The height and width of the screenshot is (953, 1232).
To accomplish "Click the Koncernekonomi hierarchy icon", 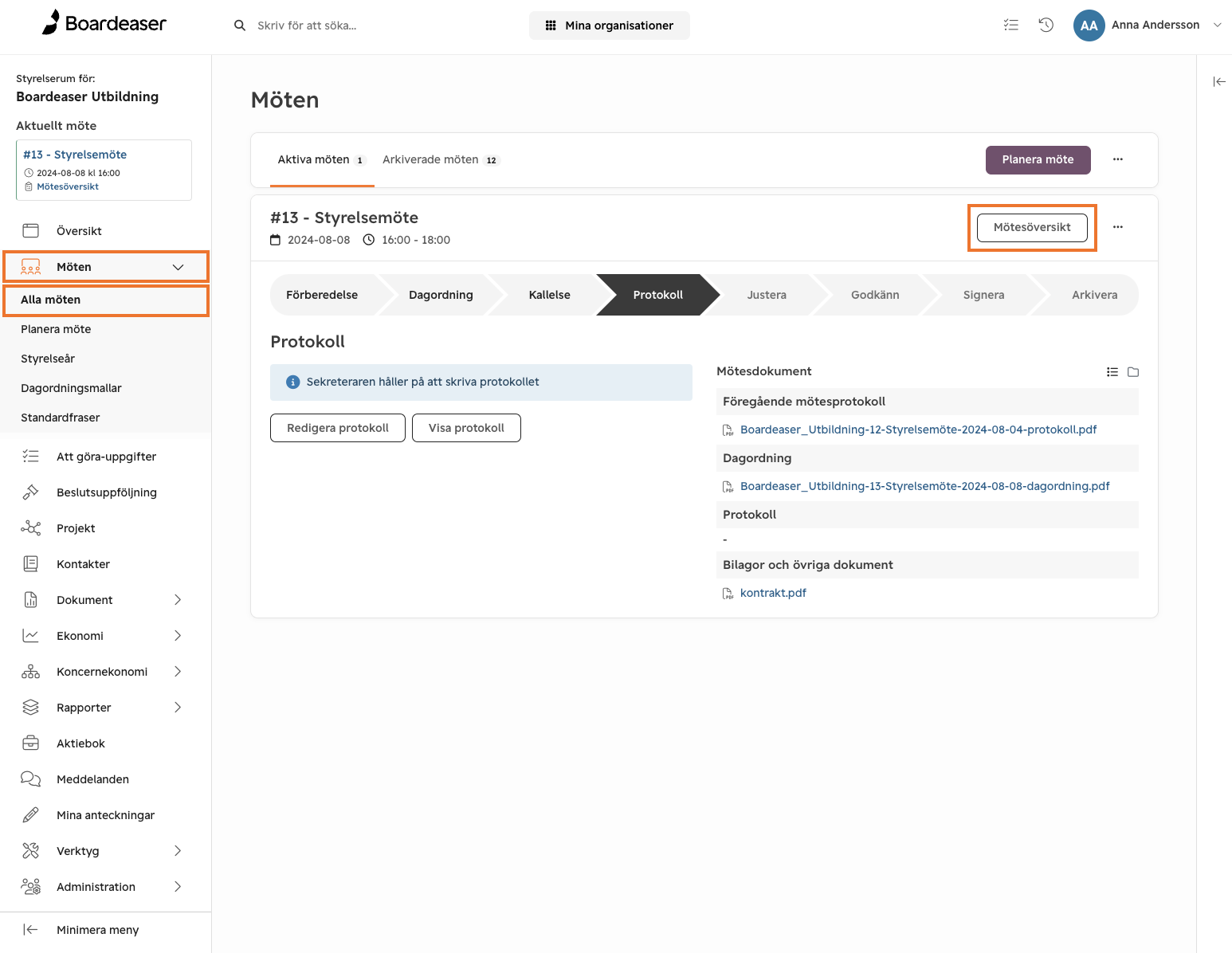I will coord(31,671).
